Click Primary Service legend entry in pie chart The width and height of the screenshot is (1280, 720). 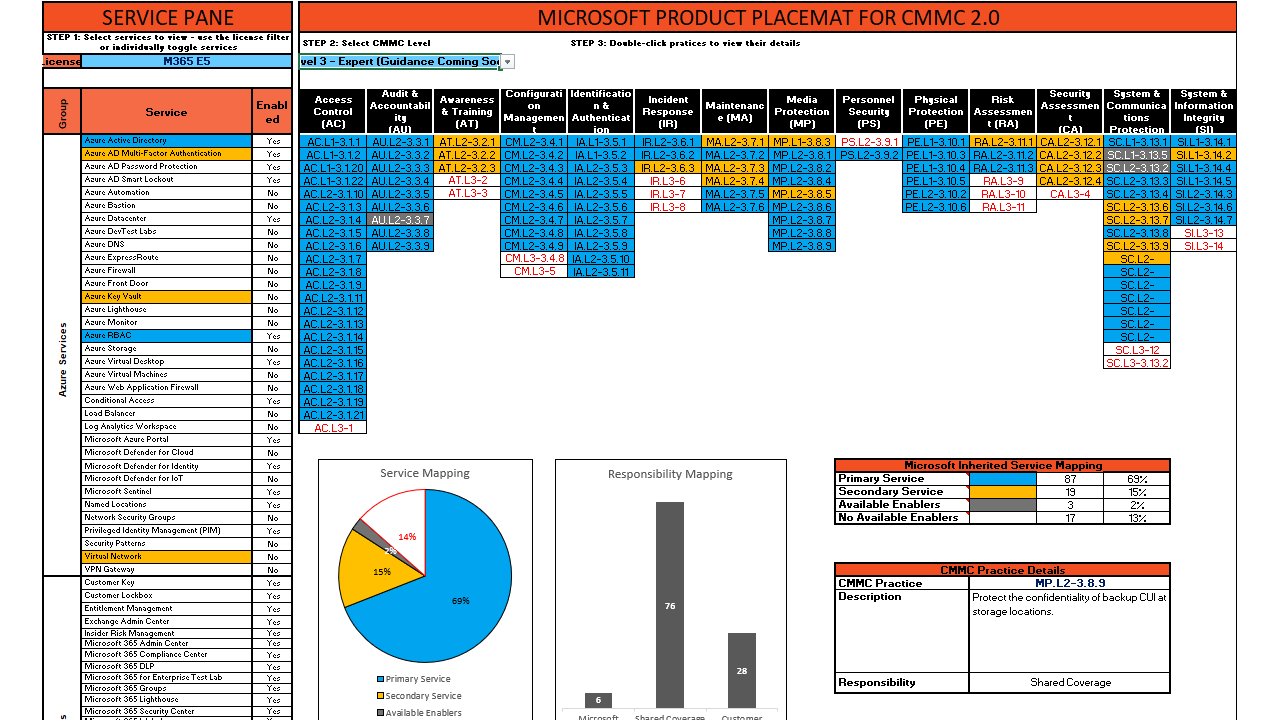tap(413, 679)
